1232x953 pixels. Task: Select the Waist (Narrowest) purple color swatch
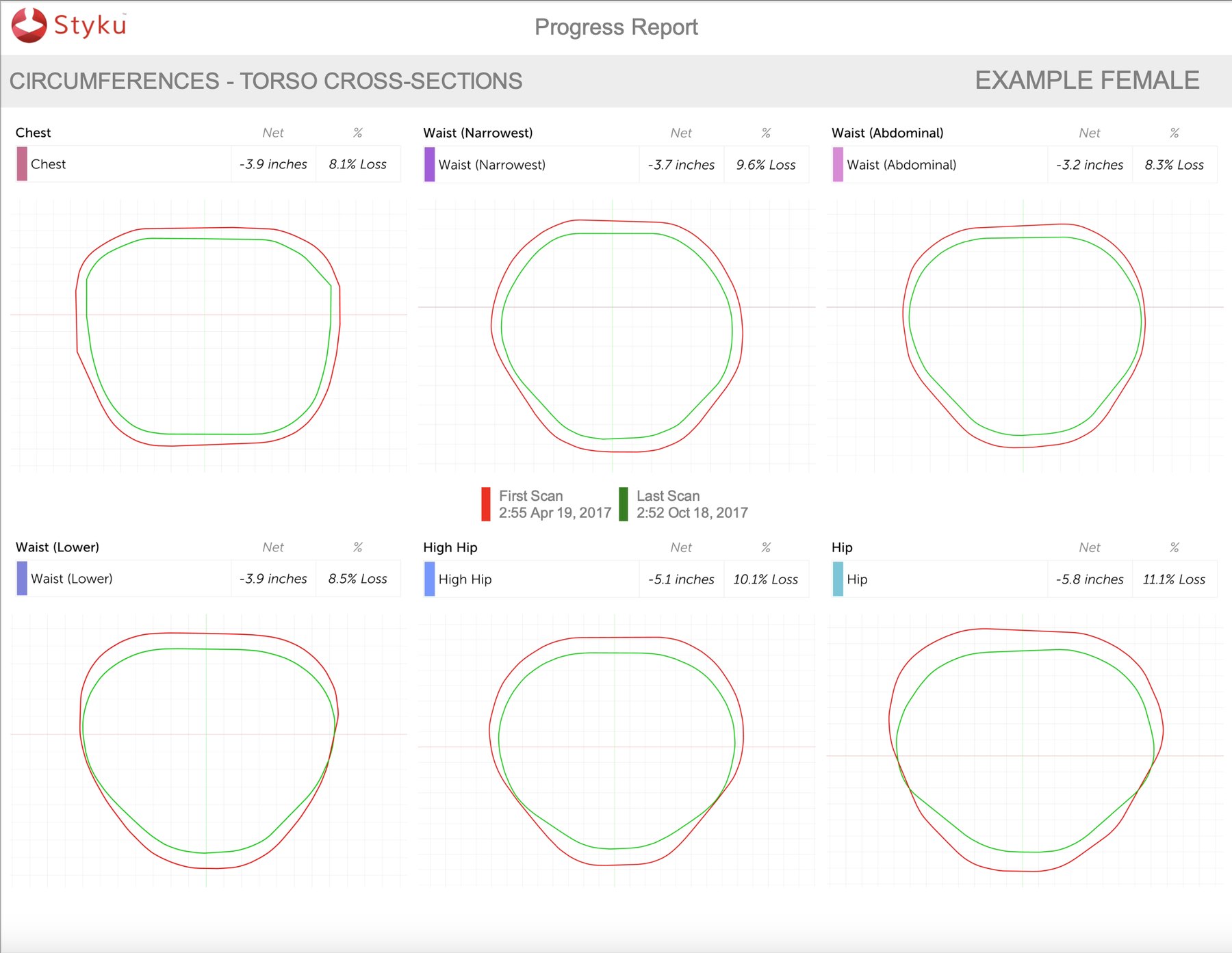click(430, 165)
